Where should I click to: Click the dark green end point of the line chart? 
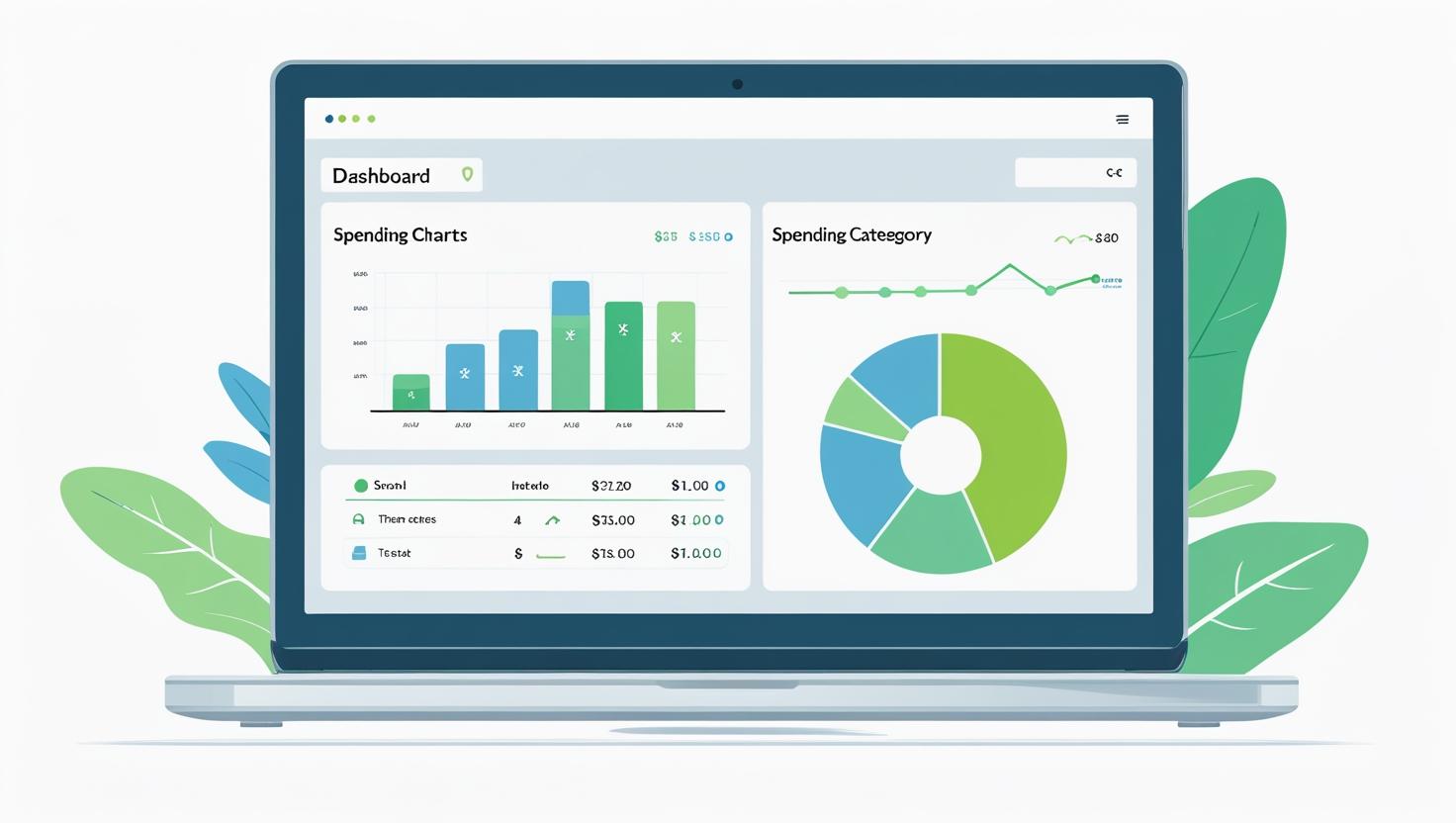pos(1095,280)
